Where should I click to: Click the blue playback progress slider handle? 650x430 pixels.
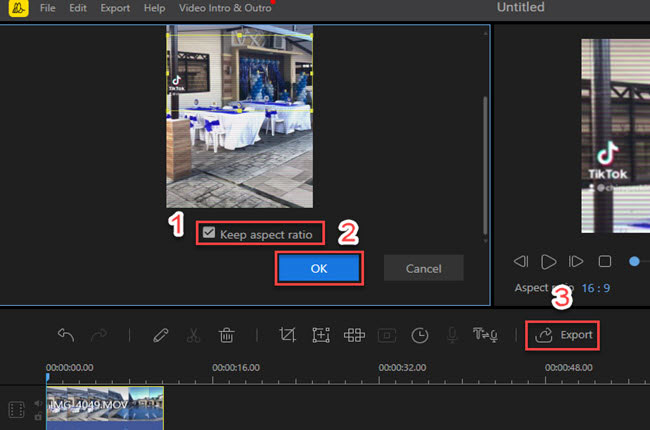pos(634,261)
